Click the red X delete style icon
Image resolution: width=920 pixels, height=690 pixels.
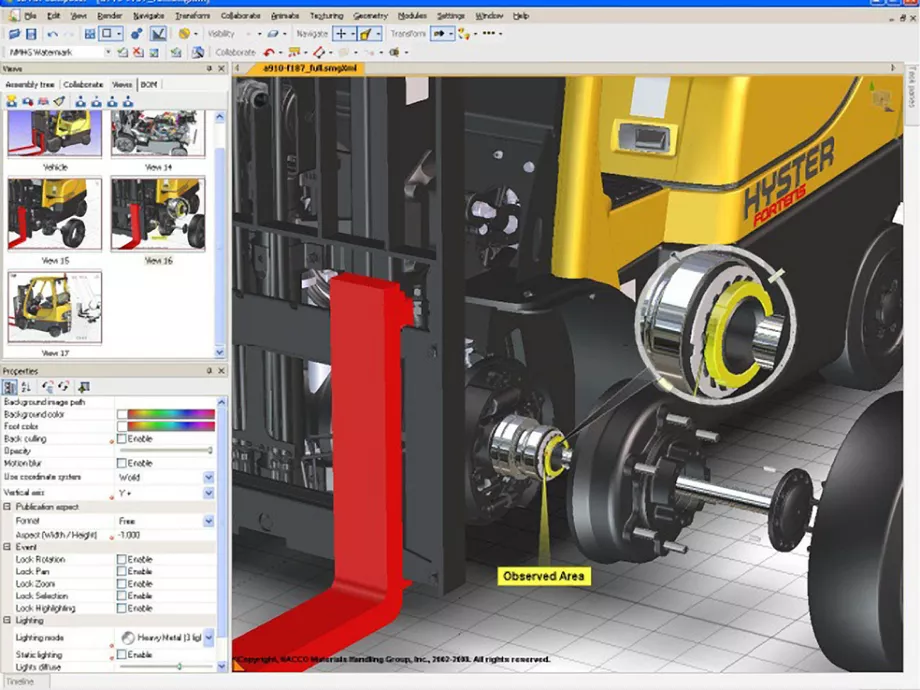click(x=138, y=52)
